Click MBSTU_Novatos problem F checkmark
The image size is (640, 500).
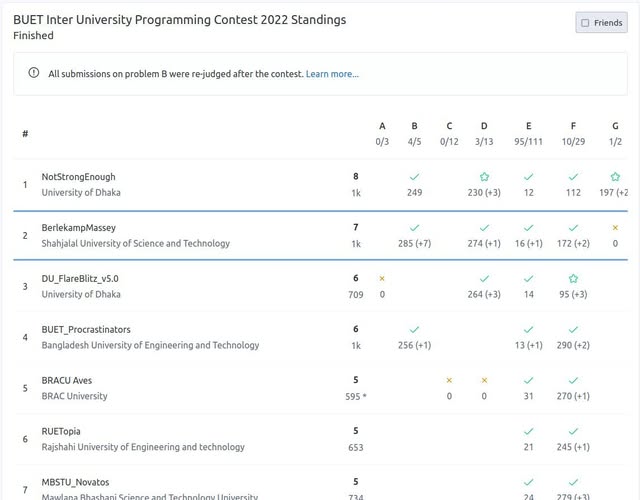(573, 482)
